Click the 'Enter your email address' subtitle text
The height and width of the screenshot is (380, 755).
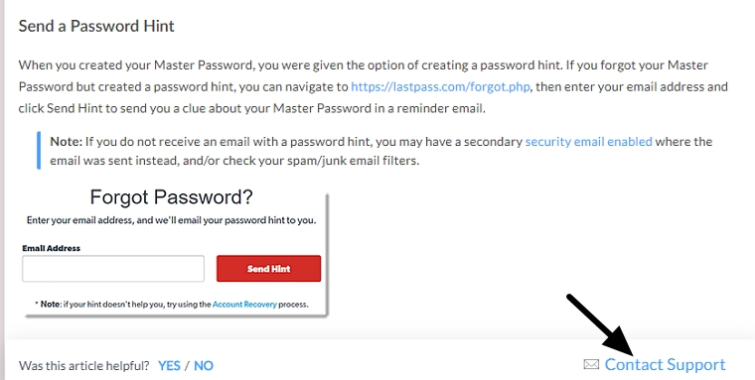[x=171, y=220]
